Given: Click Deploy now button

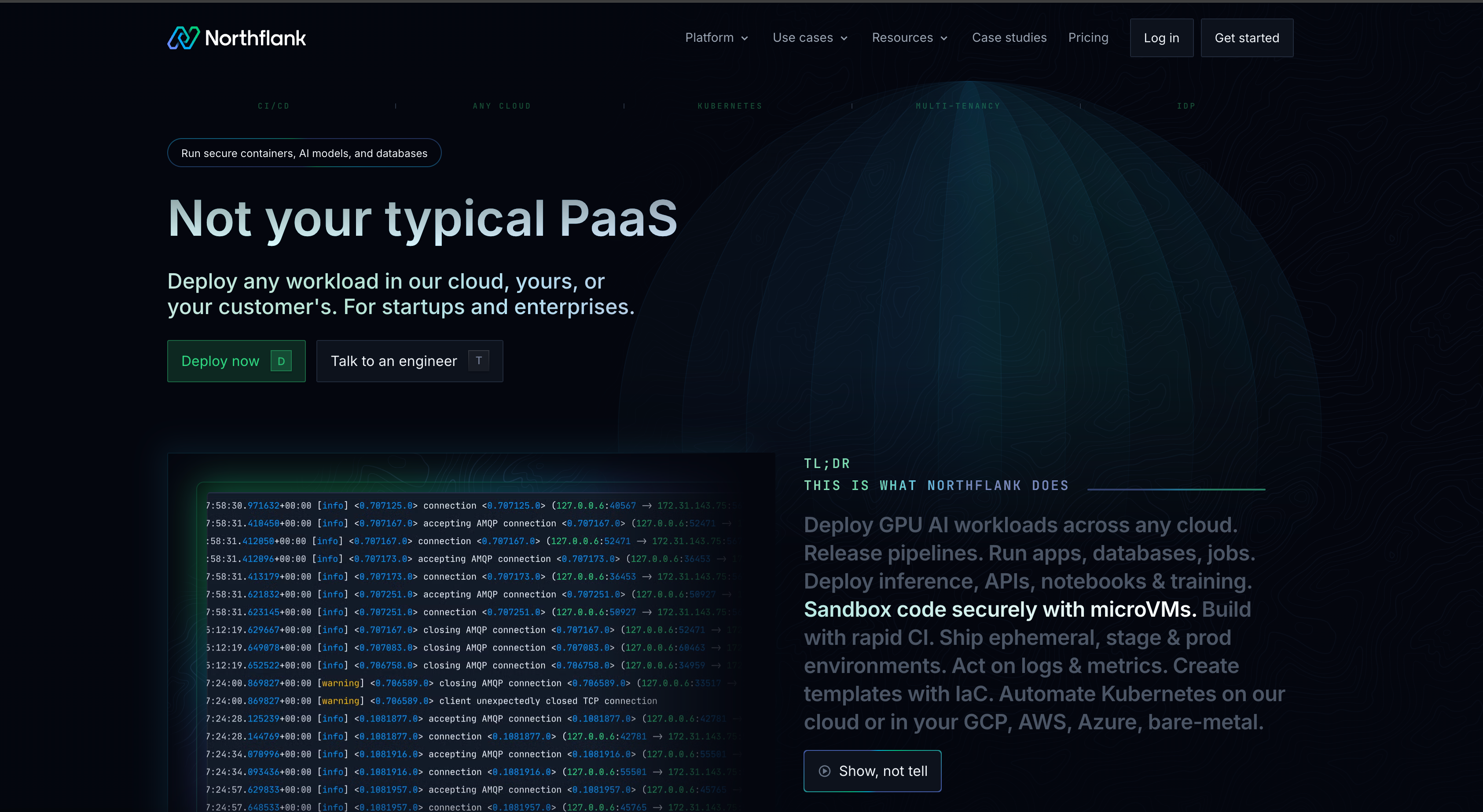Looking at the screenshot, I should tap(220, 362).
